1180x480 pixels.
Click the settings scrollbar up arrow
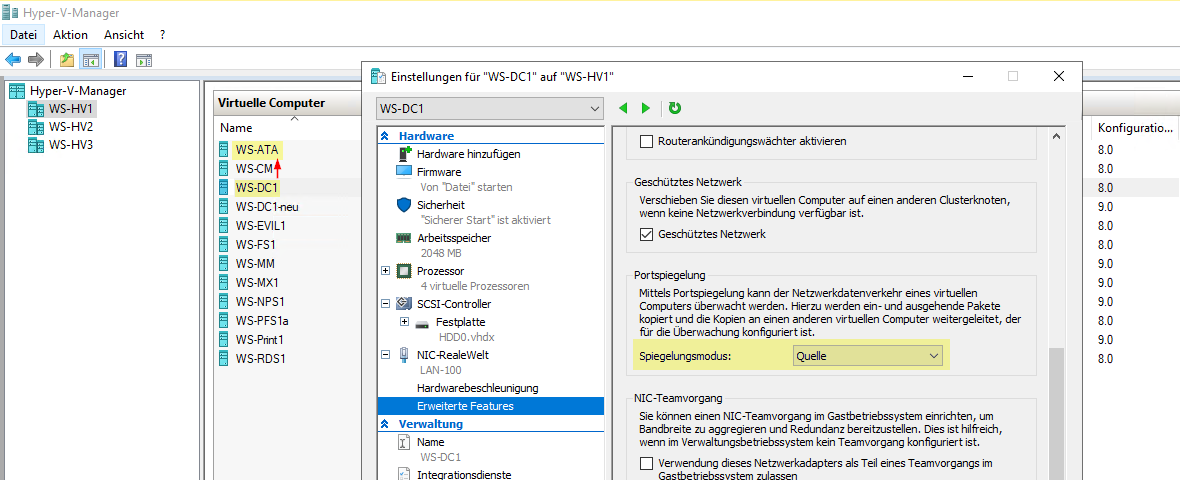click(x=1057, y=136)
